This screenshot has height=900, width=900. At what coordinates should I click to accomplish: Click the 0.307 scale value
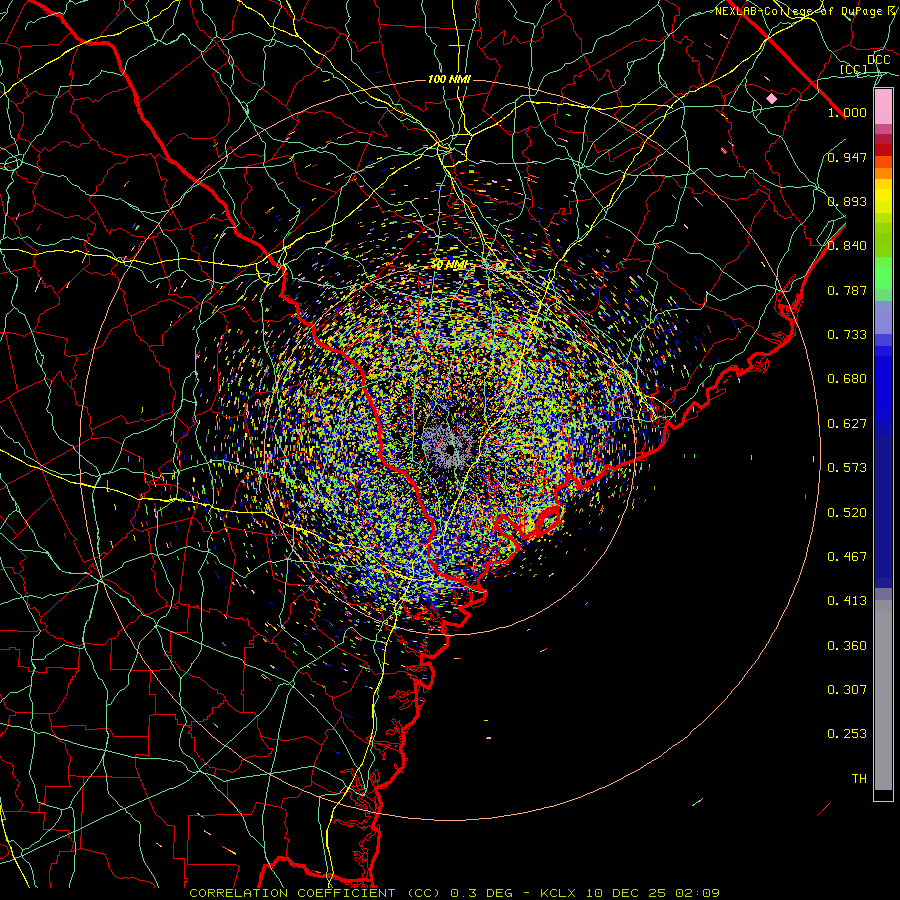(x=847, y=690)
